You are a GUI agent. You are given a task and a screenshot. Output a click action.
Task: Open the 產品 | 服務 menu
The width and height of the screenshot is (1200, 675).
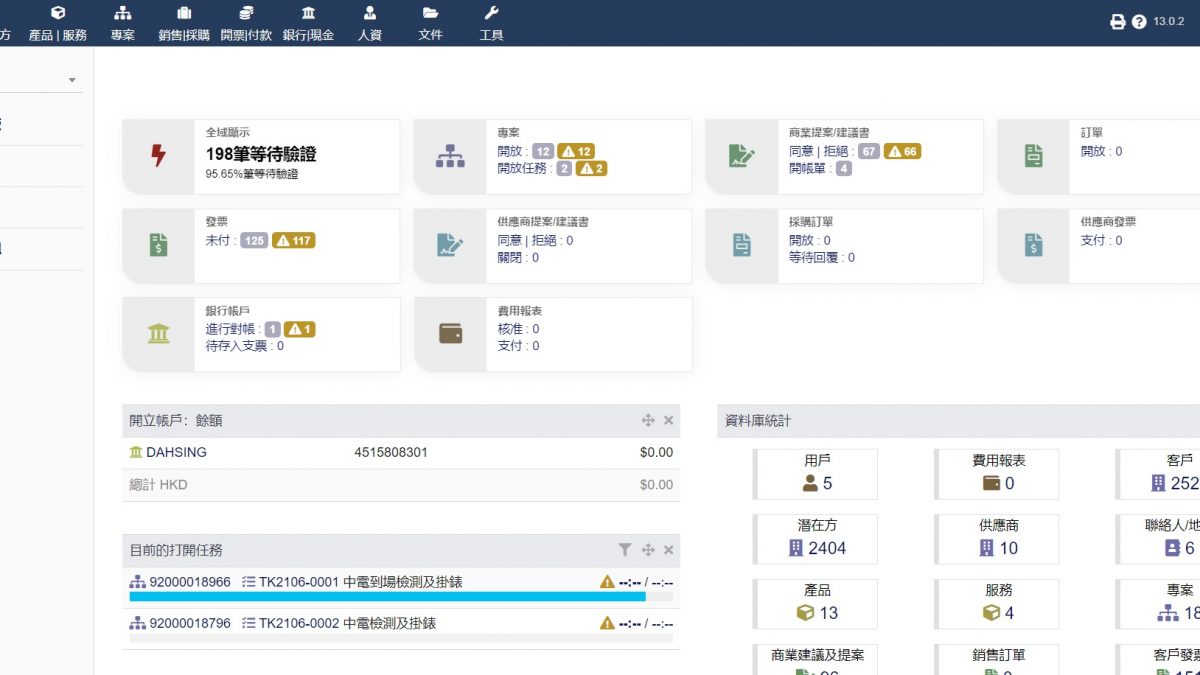tap(58, 23)
